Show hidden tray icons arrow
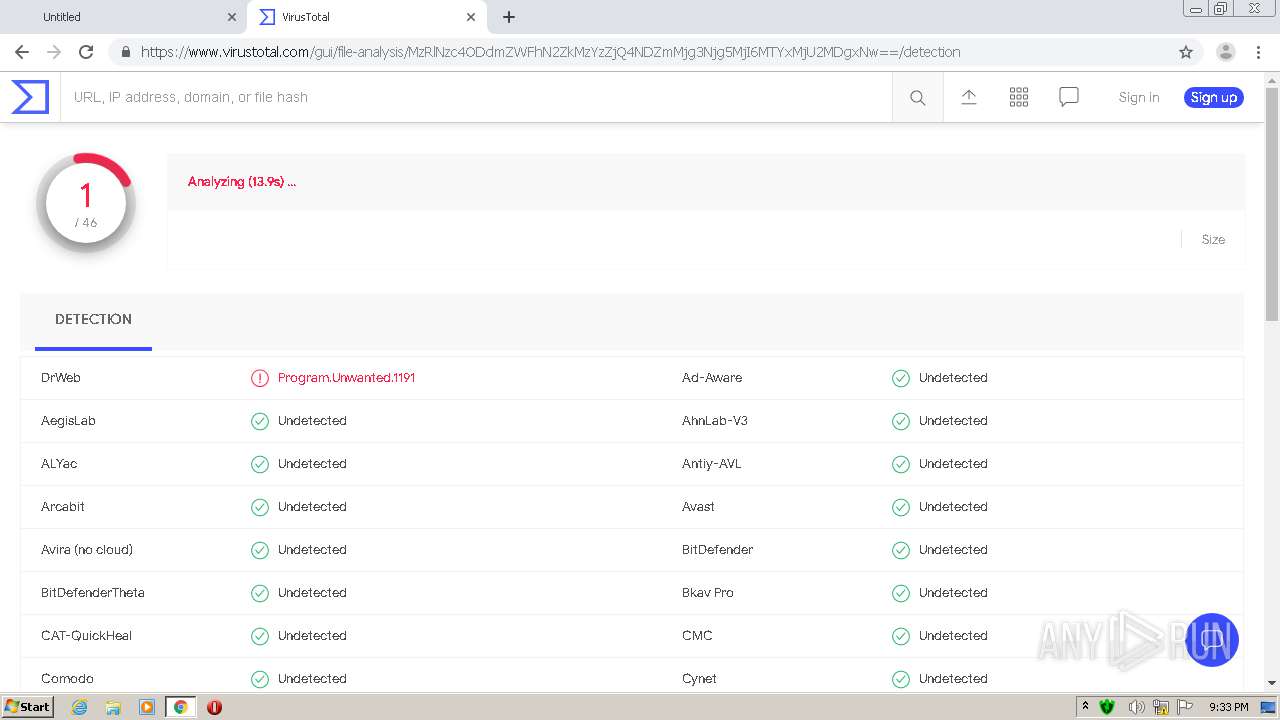The height and width of the screenshot is (720, 1280). (x=1086, y=707)
